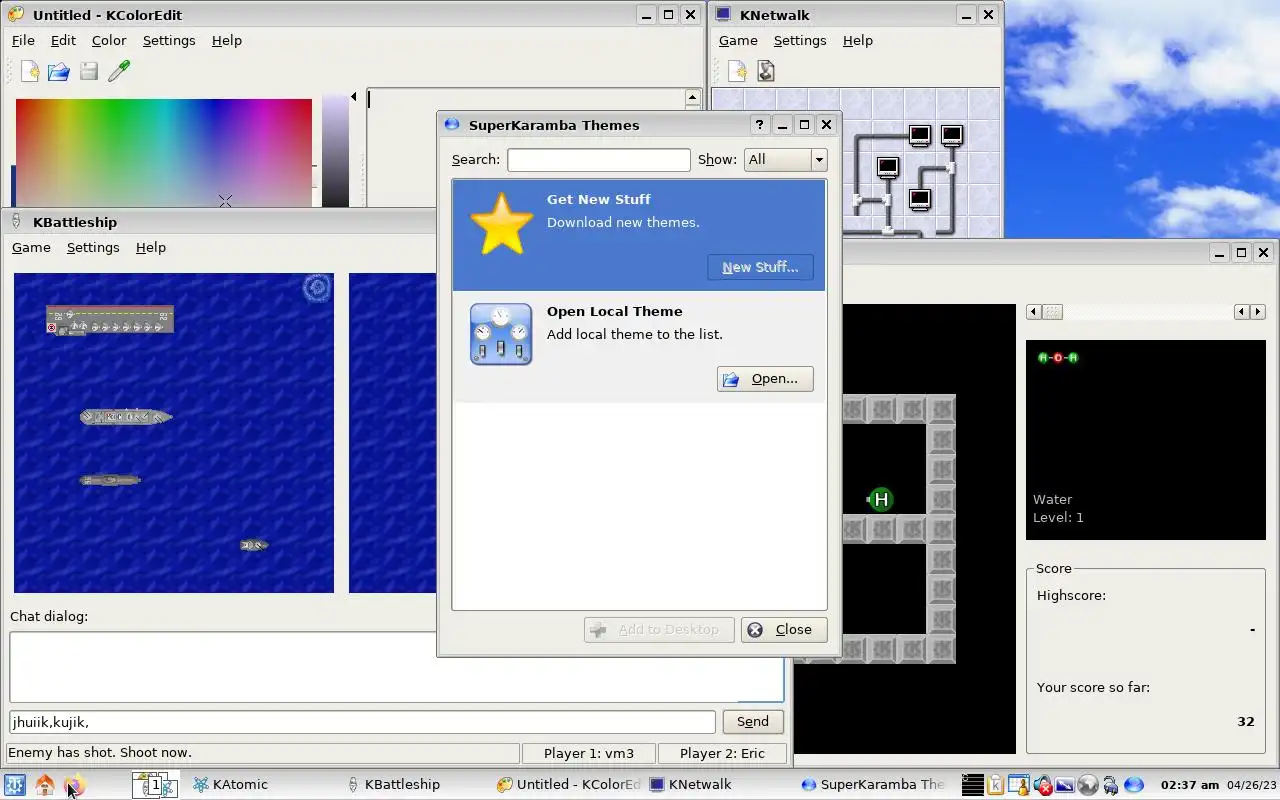
Task: Click the second toolbar icon in KNetwalk
Action: click(x=766, y=71)
